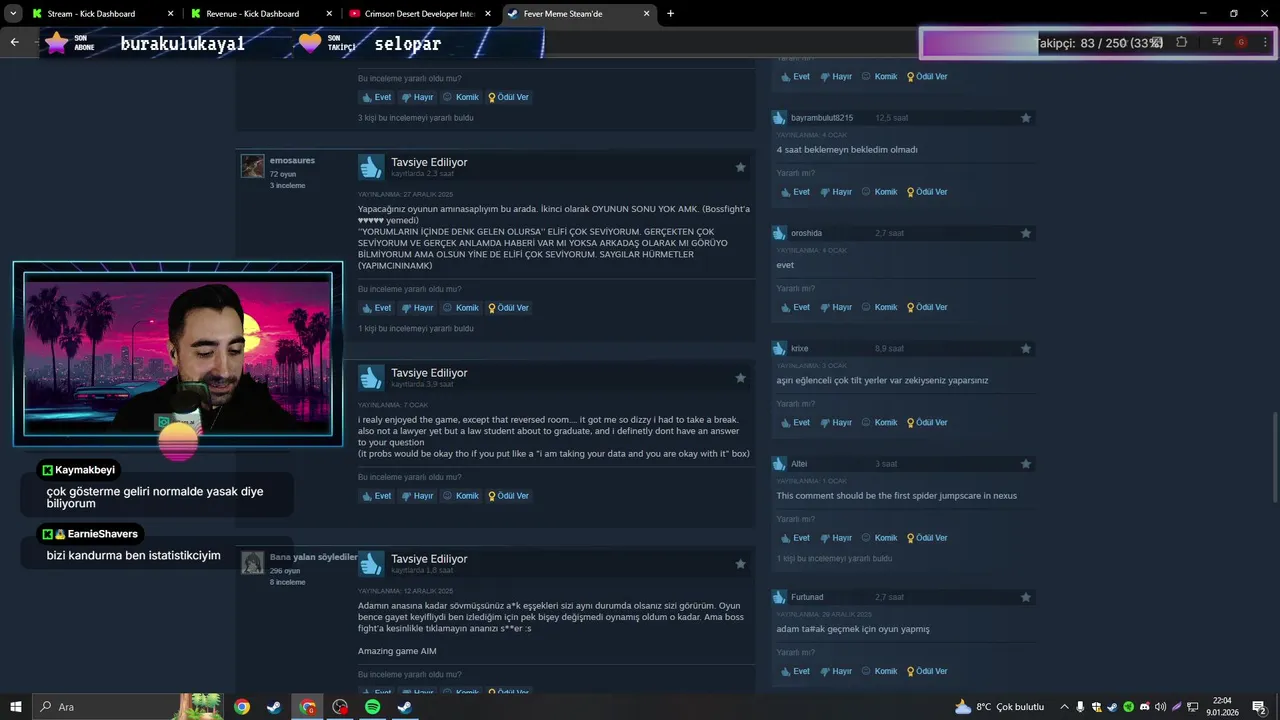Open the Discord tray icon
This screenshot has width=1280, height=720.
1144,707
